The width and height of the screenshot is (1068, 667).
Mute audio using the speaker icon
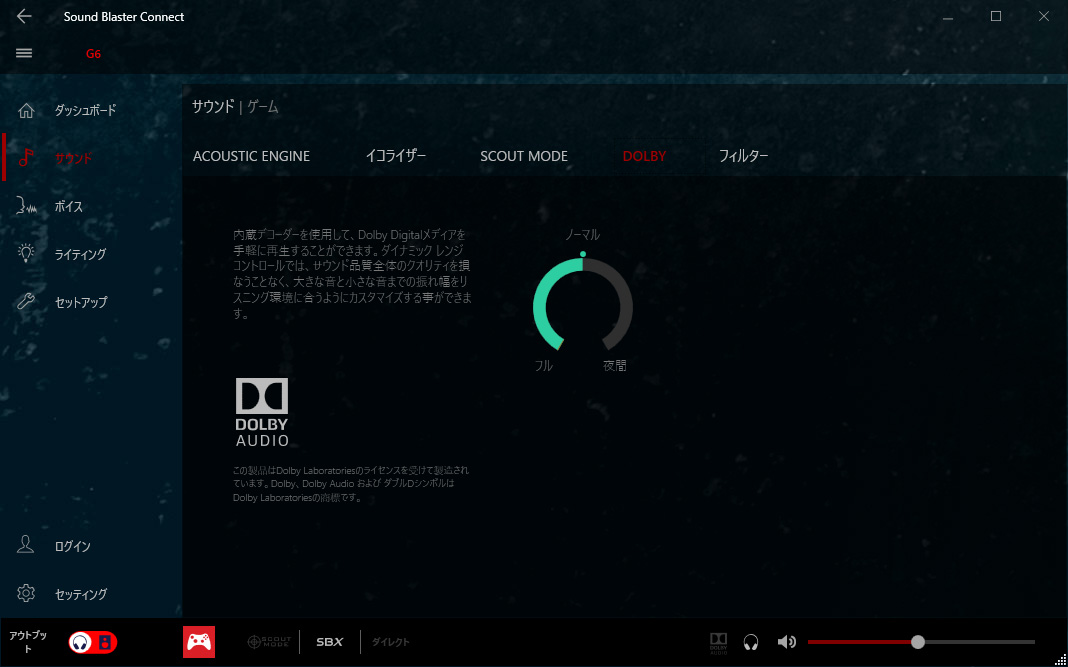click(x=787, y=642)
